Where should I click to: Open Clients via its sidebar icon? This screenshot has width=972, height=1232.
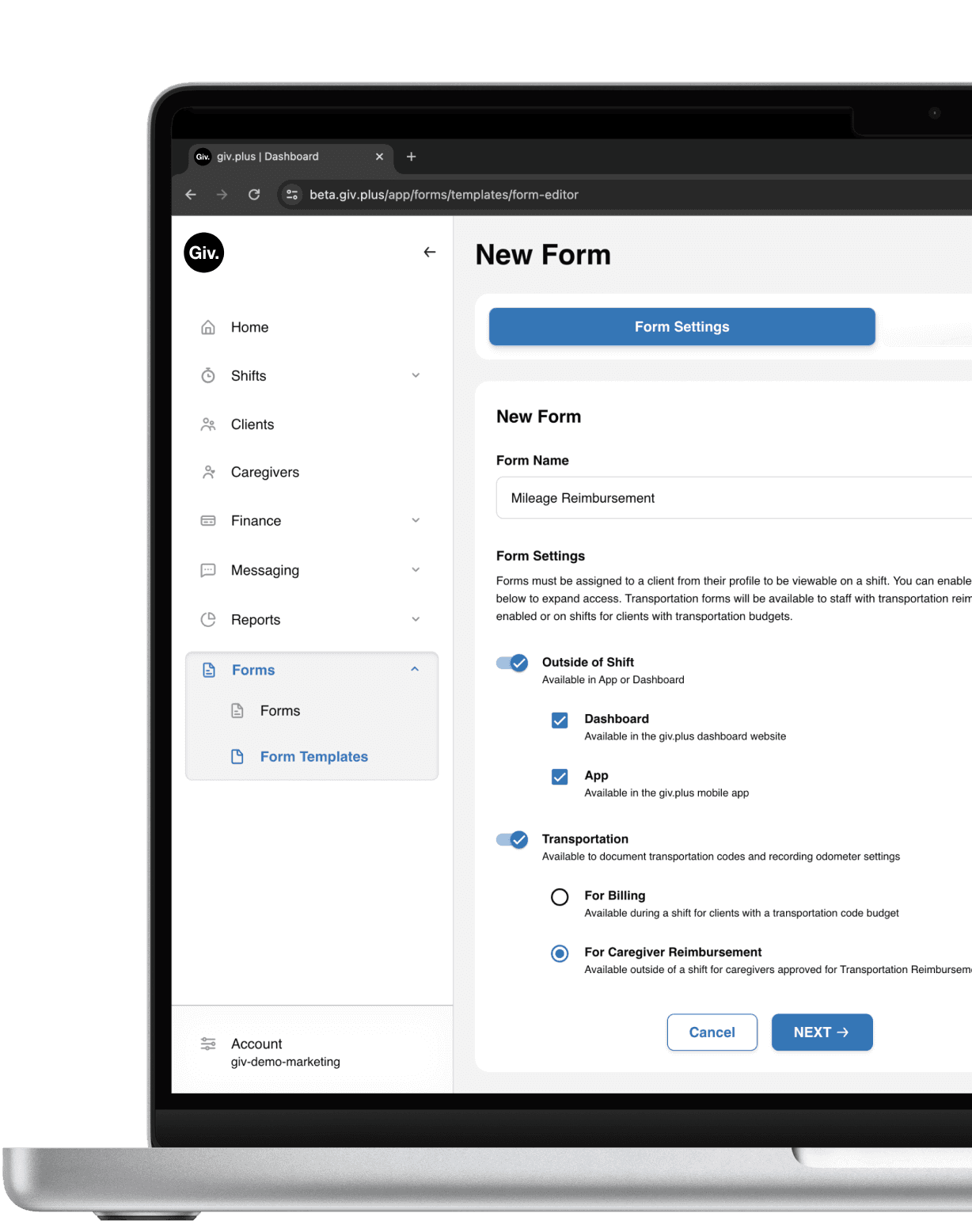coord(207,424)
